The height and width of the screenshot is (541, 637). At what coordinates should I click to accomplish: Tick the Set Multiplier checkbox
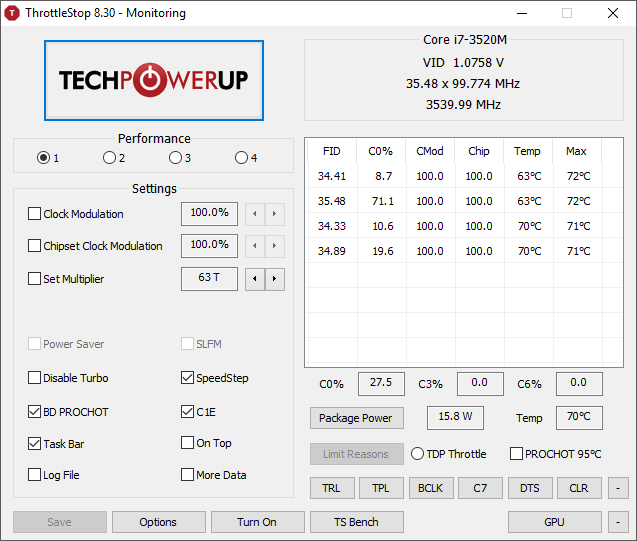[35, 279]
